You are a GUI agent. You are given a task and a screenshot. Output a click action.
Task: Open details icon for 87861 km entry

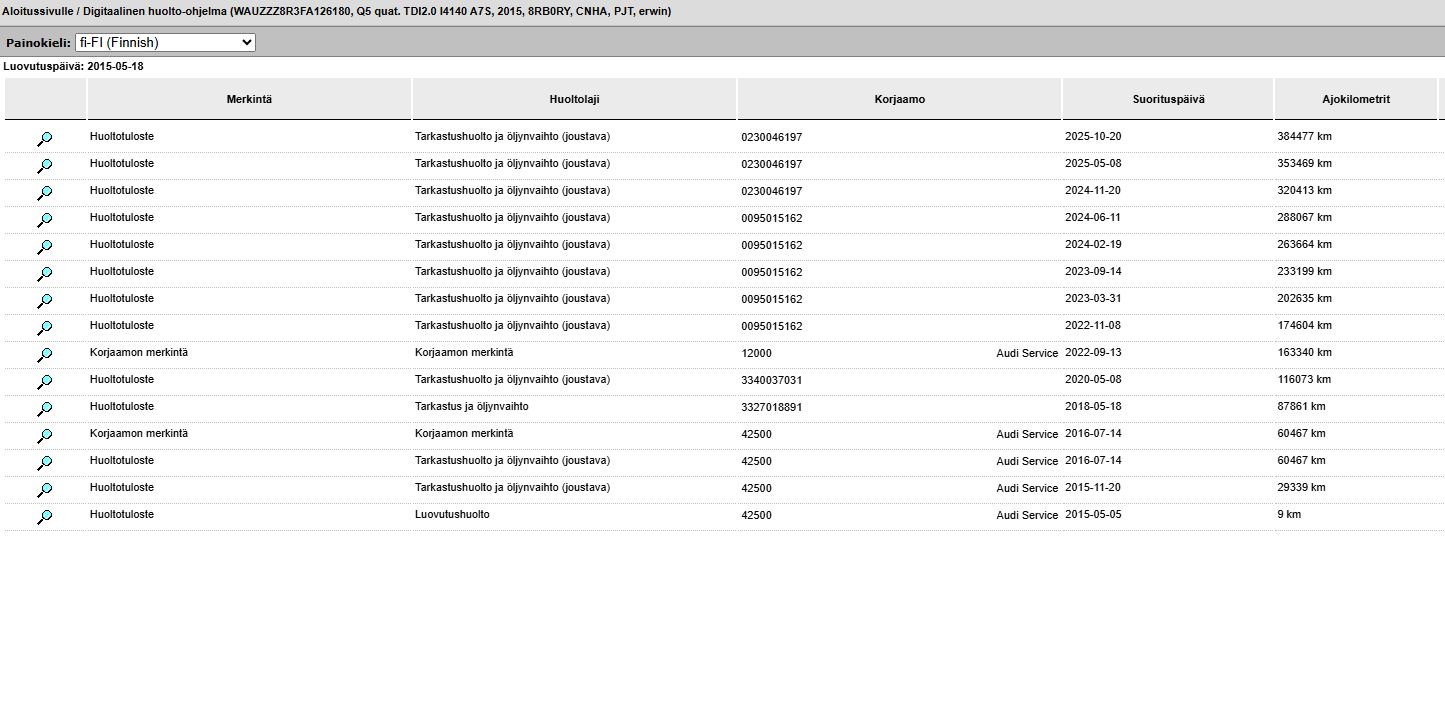(45, 409)
